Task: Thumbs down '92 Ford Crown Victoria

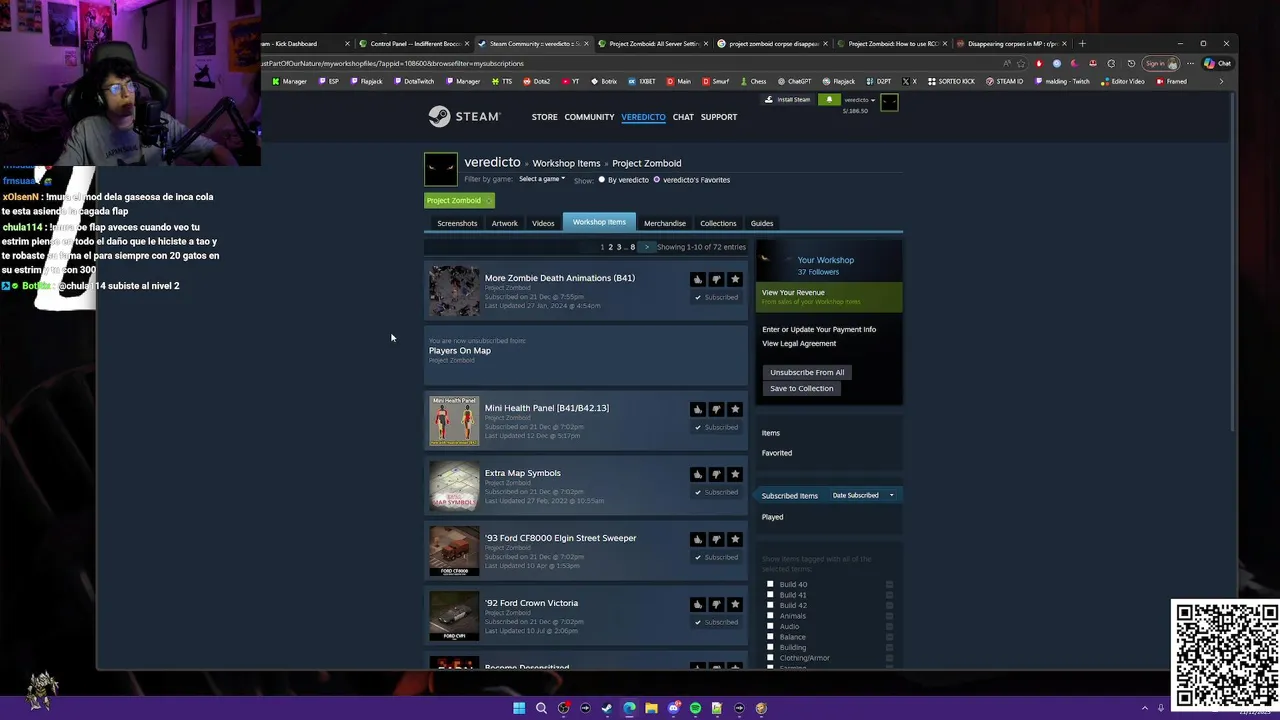Action: (x=716, y=604)
